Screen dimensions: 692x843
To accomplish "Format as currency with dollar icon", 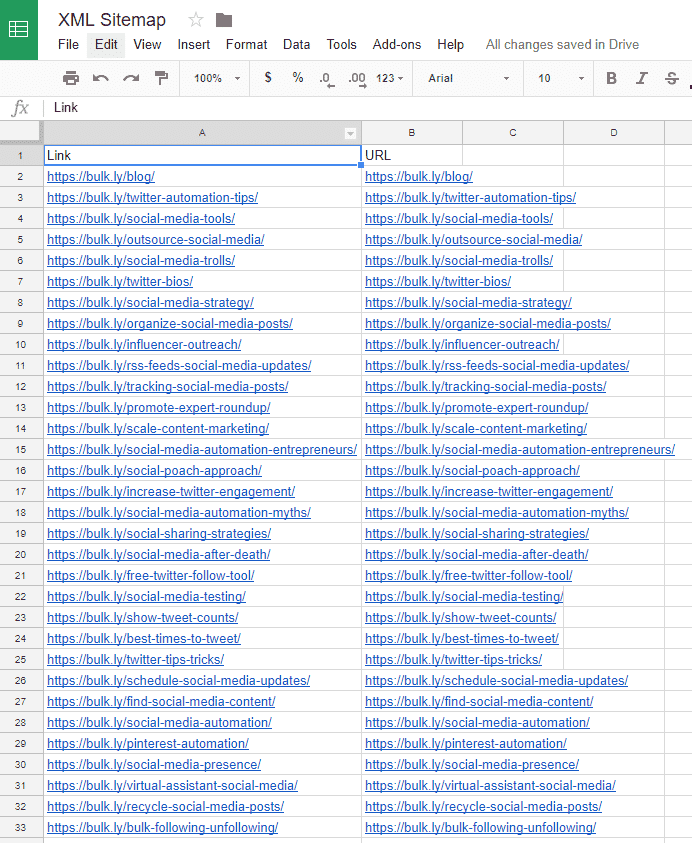I will pos(268,78).
